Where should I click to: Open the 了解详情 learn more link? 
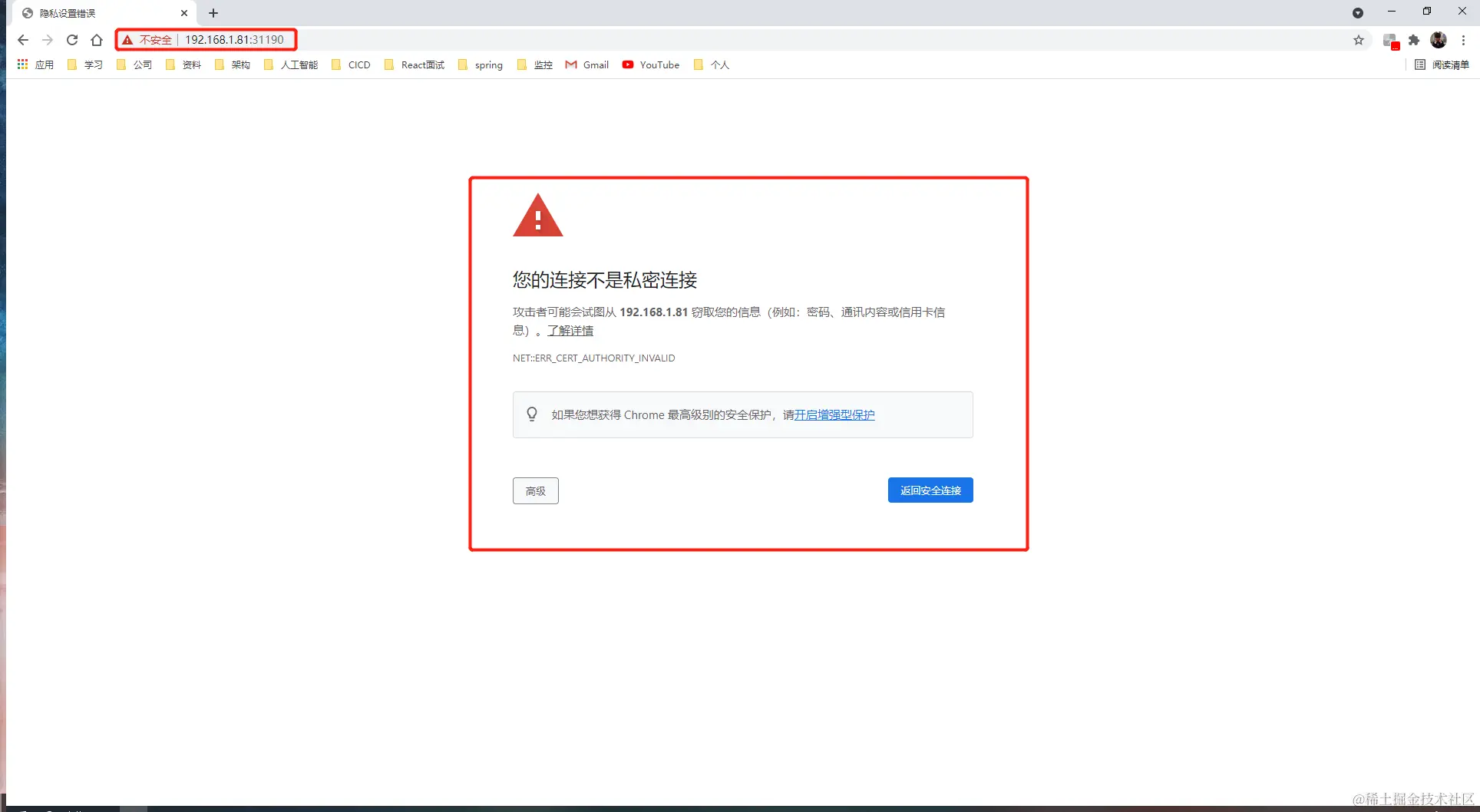pyautogui.click(x=570, y=331)
